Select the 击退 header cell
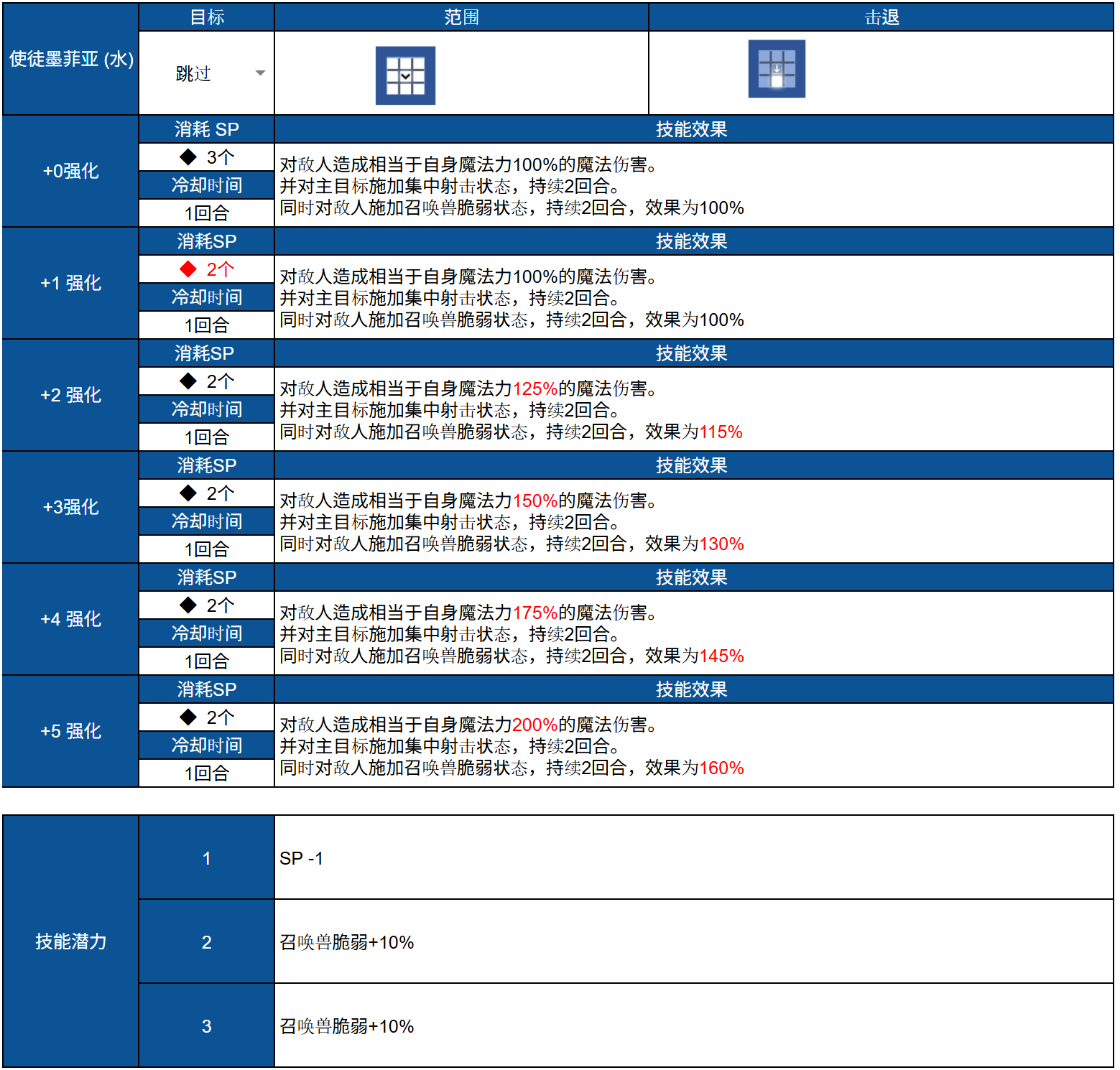Screen dimensions: 1120x1070 [x=881, y=17]
